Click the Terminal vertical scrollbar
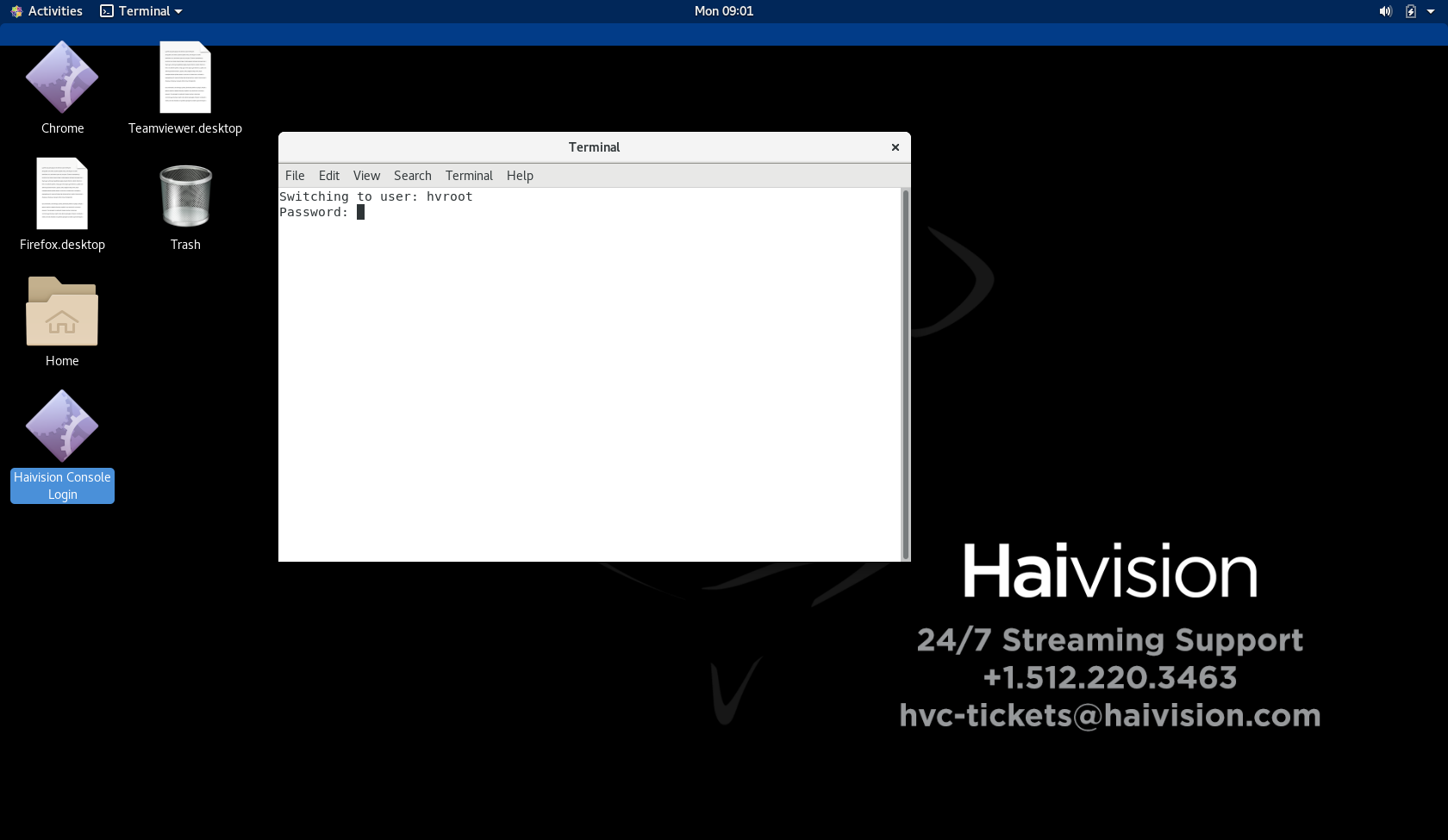This screenshot has width=1448, height=840. [905, 374]
